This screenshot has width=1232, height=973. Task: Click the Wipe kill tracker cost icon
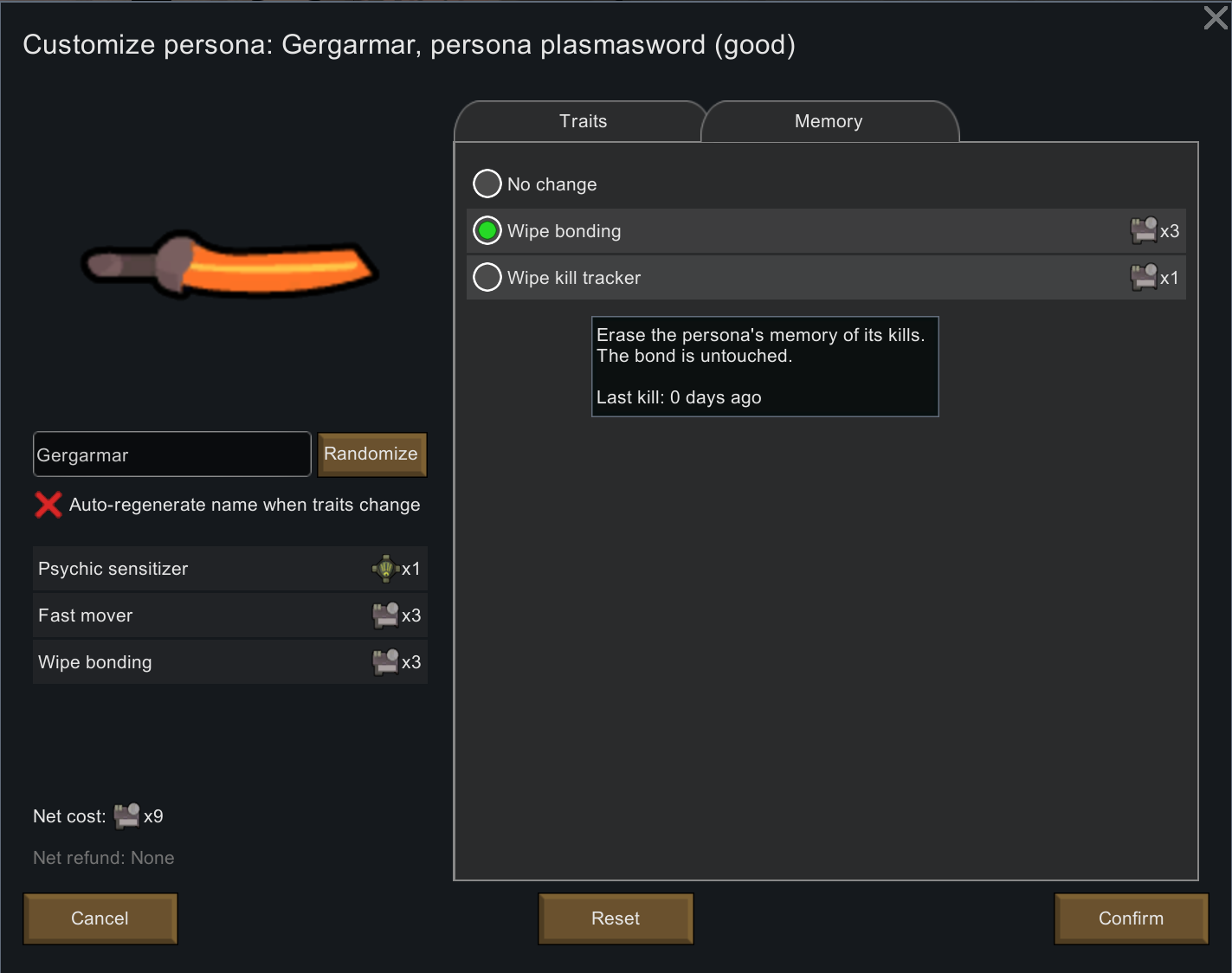tap(1144, 277)
